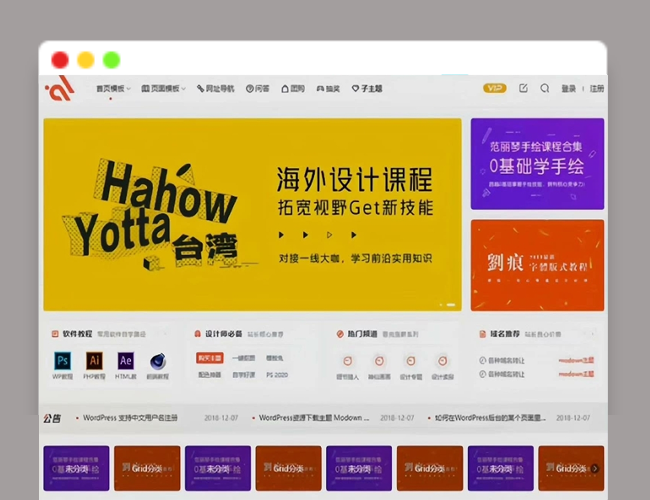The height and width of the screenshot is (500, 650).
Task: Open search with the magnifier icon
Action: click(x=545, y=88)
